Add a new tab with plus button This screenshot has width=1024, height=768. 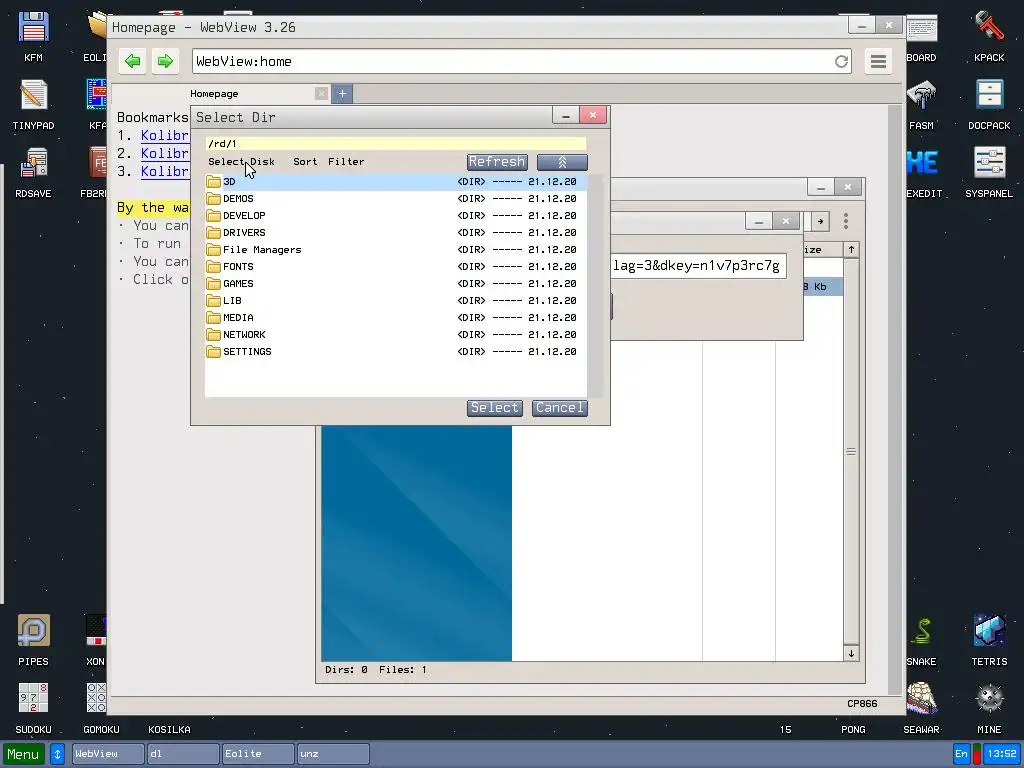(342, 93)
